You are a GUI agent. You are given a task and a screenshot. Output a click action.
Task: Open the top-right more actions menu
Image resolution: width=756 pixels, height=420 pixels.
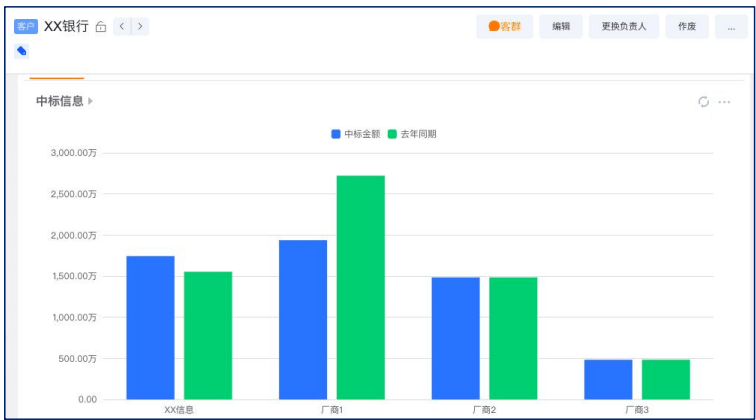coord(729,27)
